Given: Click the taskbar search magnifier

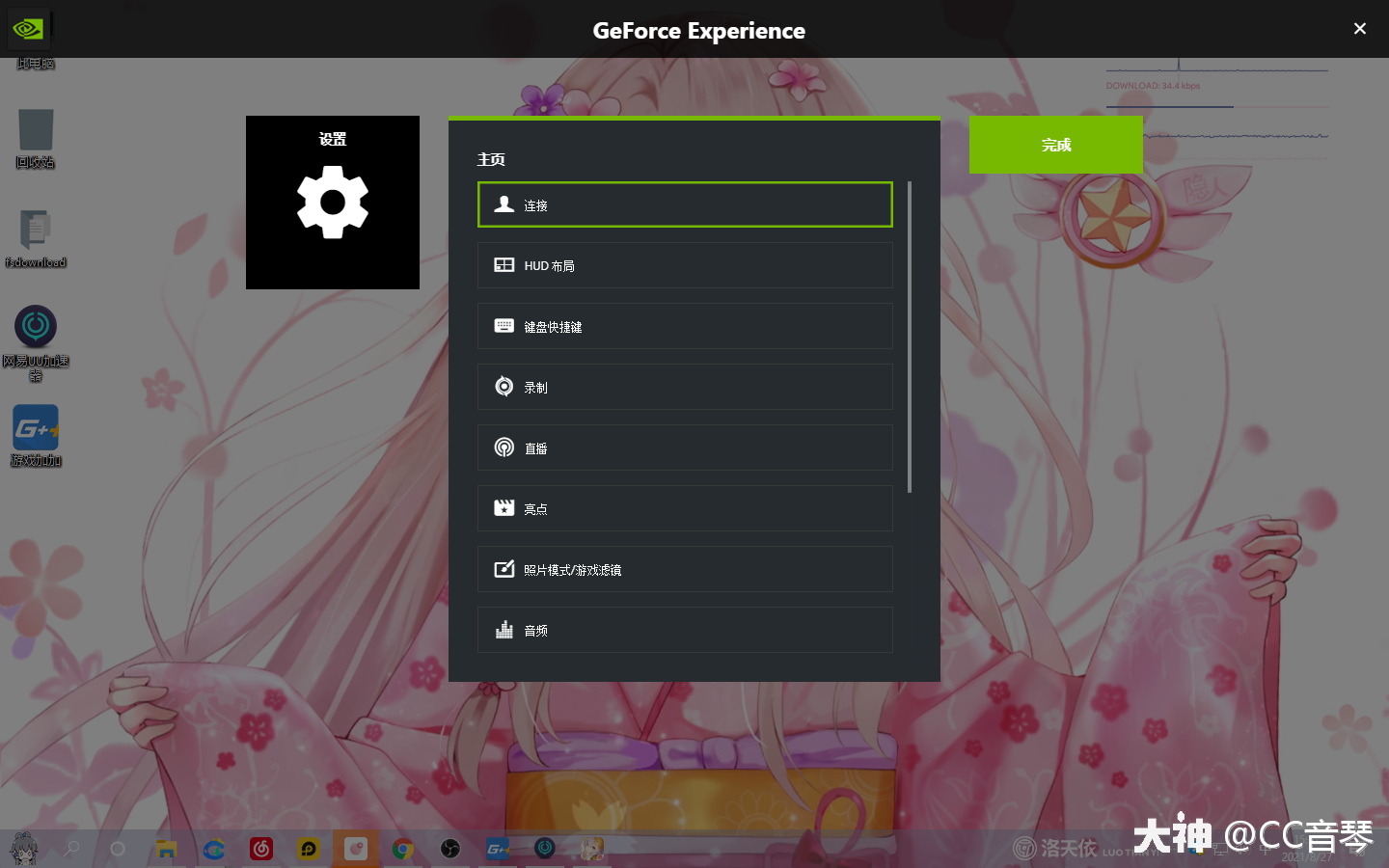Looking at the screenshot, I should click(x=71, y=849).
